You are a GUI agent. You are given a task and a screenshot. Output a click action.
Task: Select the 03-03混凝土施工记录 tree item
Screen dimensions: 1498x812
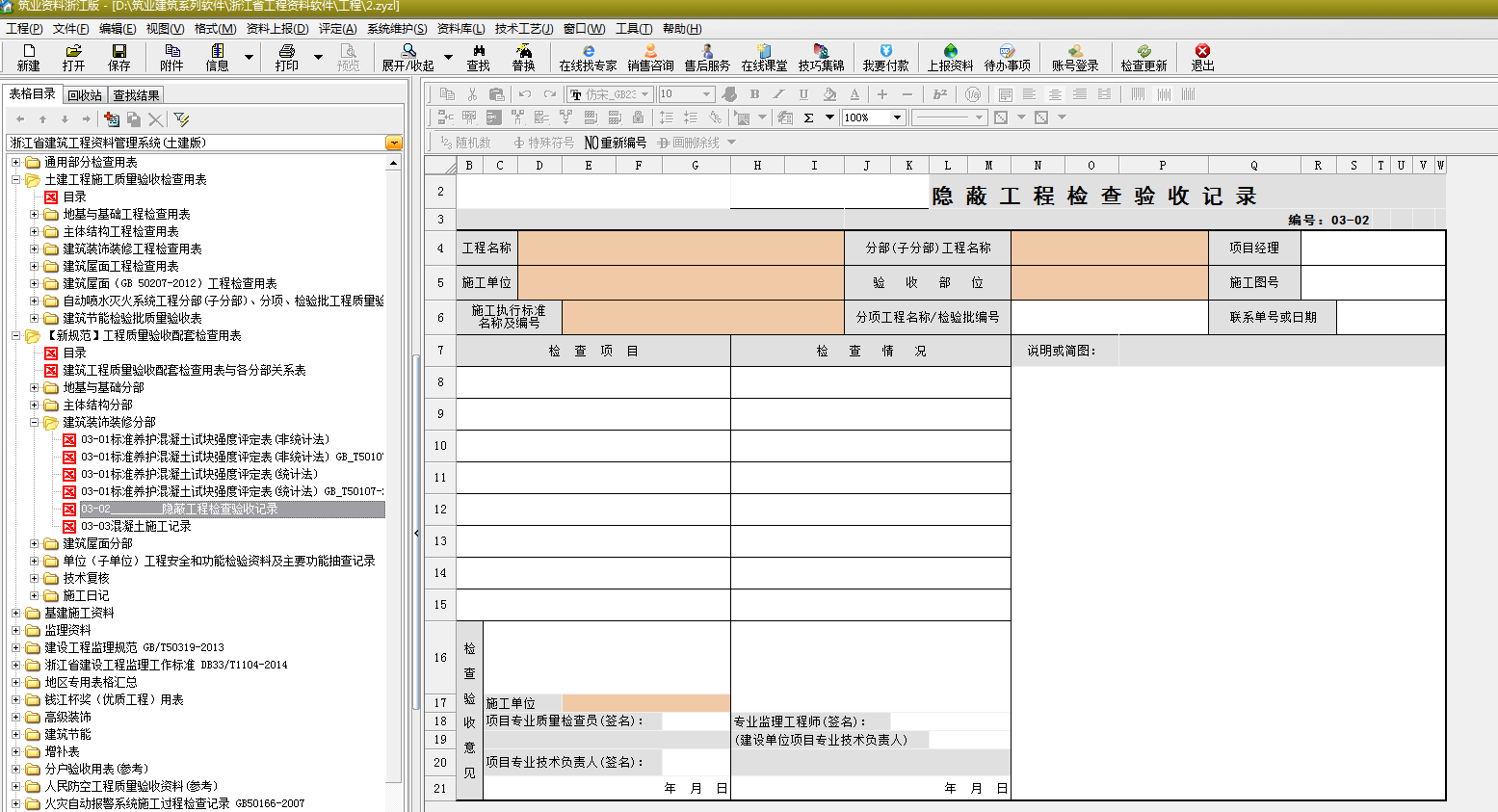(x=136, y=527)
